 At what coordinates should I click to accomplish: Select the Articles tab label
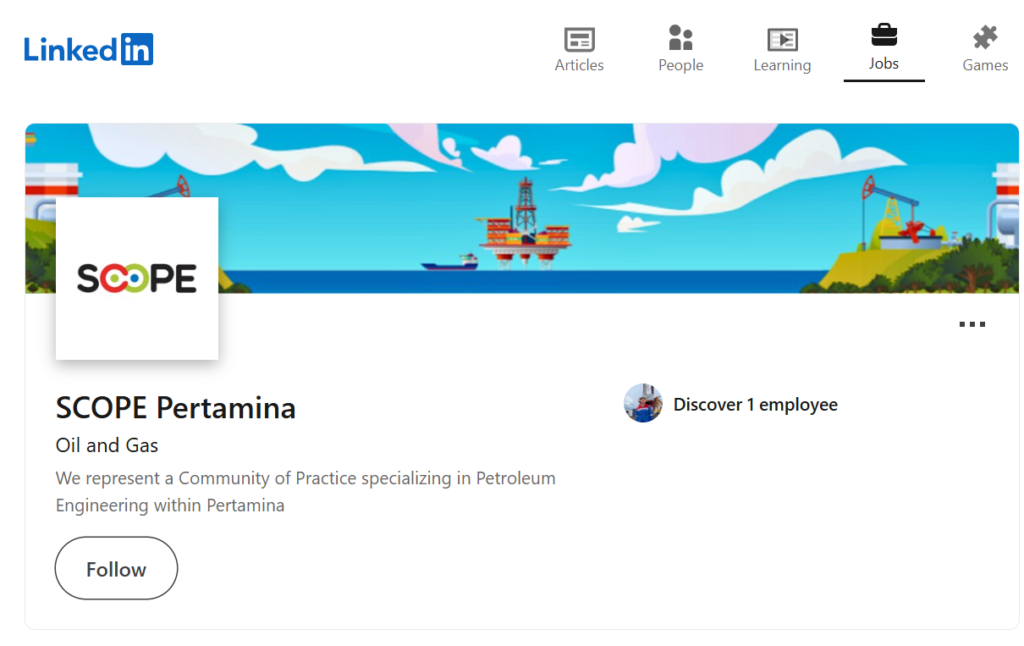point(579,65)
